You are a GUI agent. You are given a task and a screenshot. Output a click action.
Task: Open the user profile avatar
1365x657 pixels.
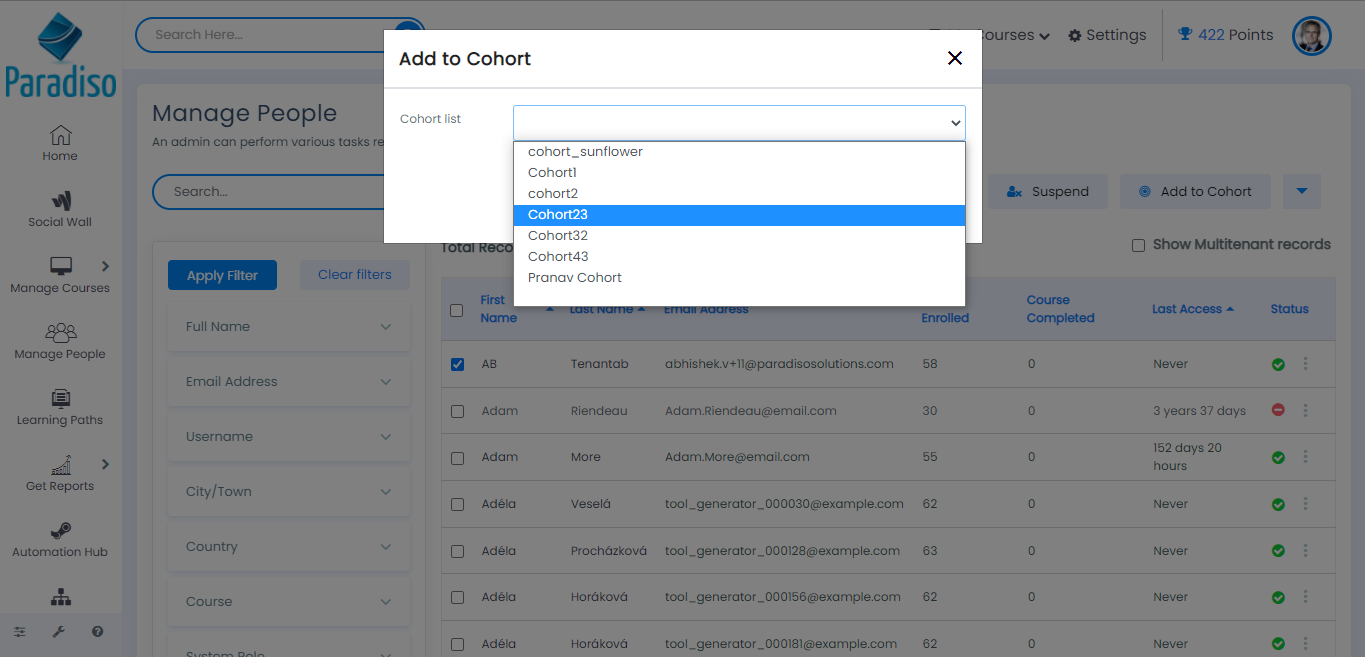coord(1311,36)
